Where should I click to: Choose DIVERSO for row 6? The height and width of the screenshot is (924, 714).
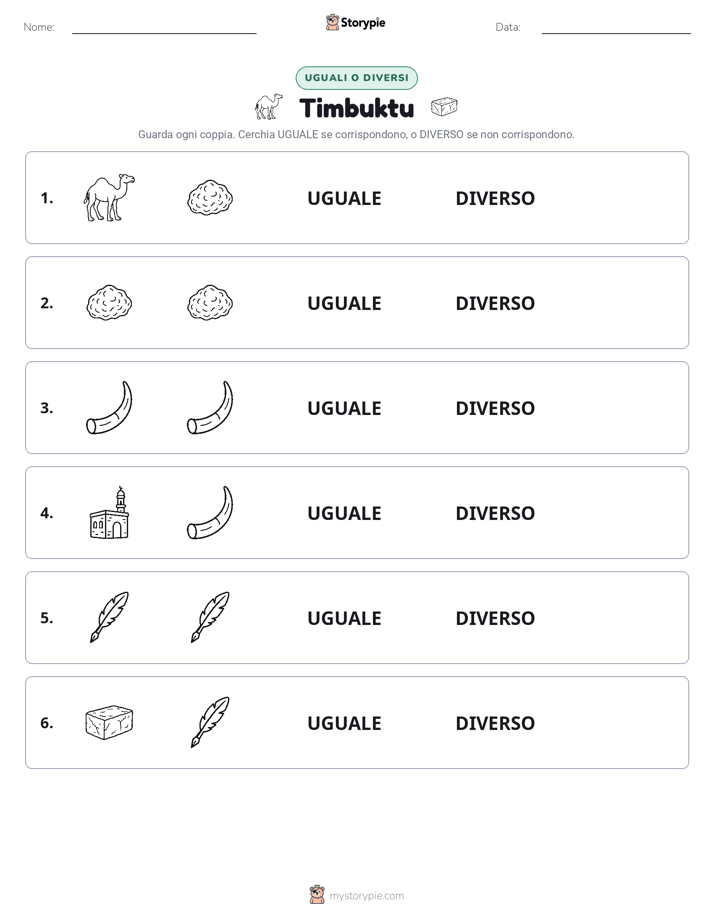(x=495, y=722)
